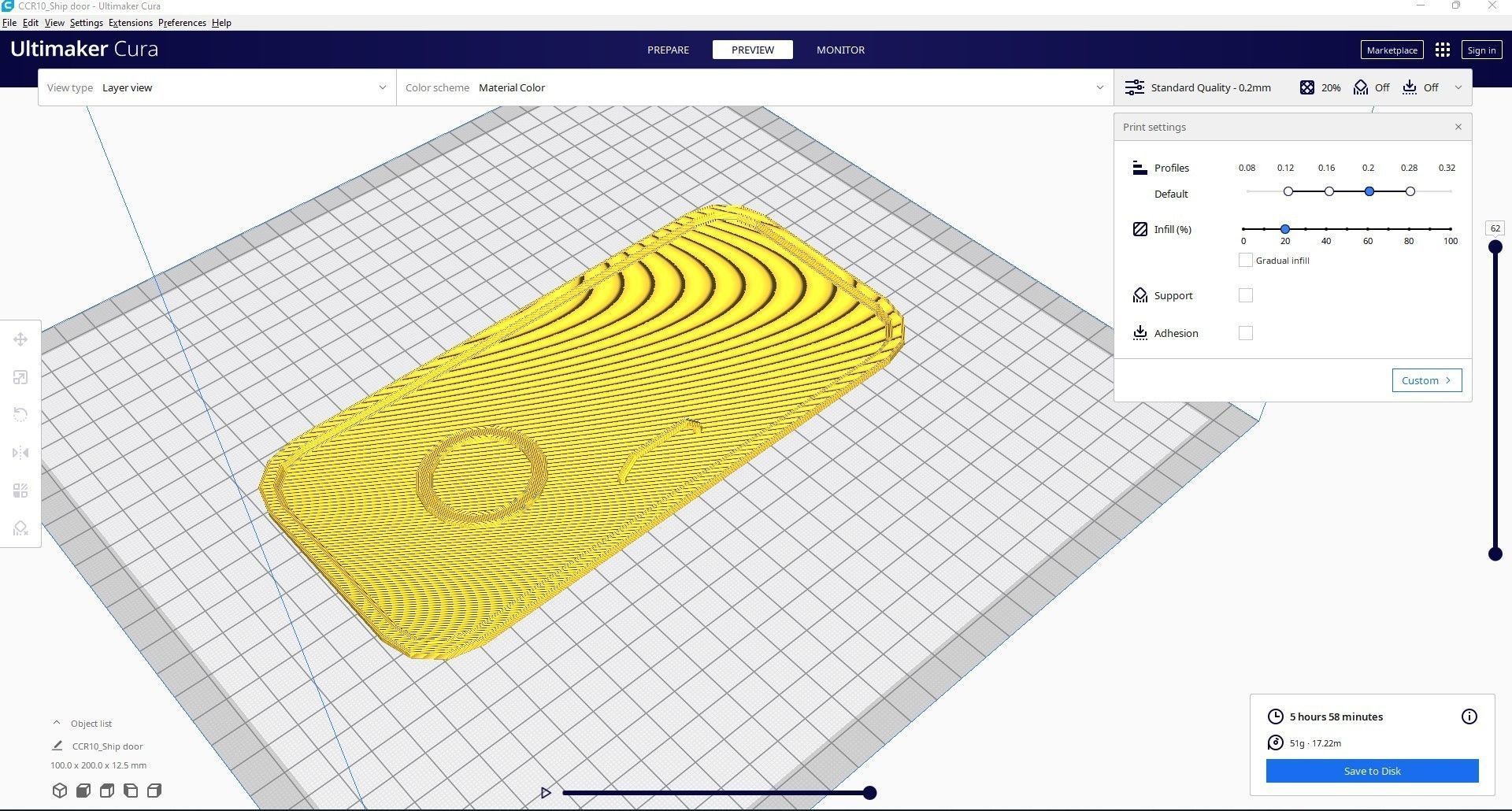Switch to right side camera view icon

click(x=154, y=791)
